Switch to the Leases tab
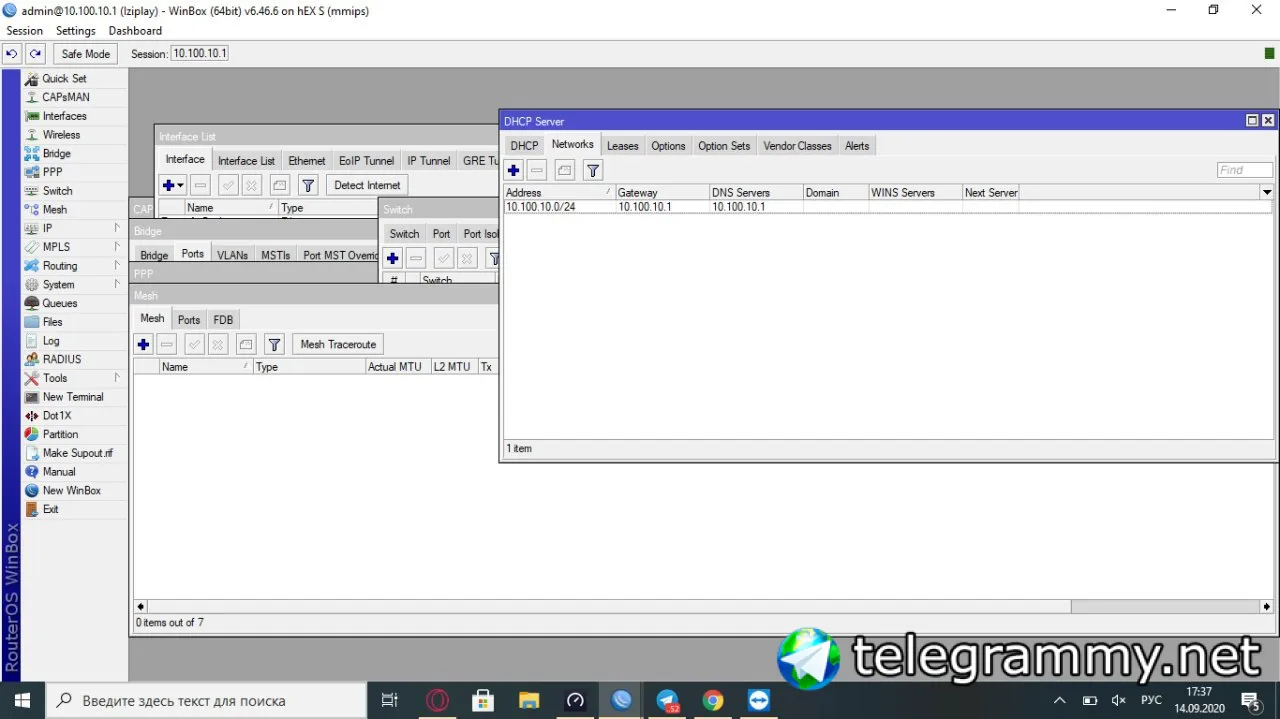Screen dimensions: 1280x719 click(622, 146)
